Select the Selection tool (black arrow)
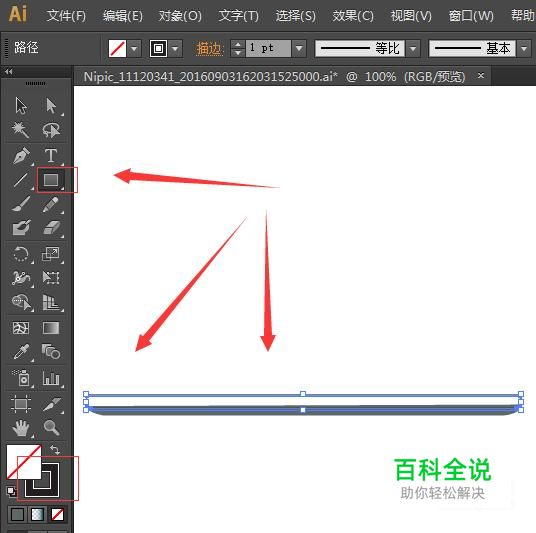536x533 pixels. point(21,105)
